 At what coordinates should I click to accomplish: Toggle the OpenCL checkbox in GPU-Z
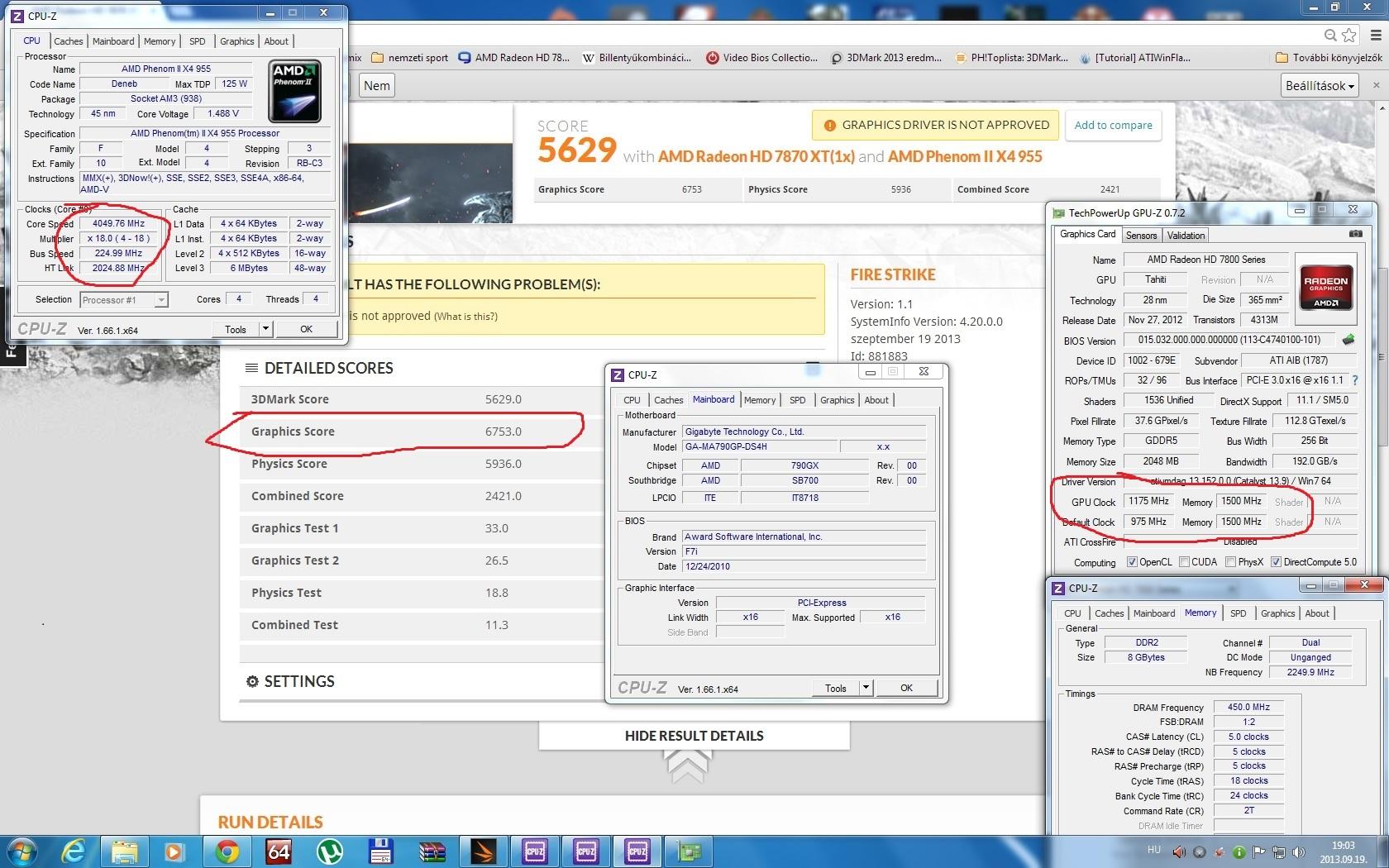click(x=1133, y=562)
